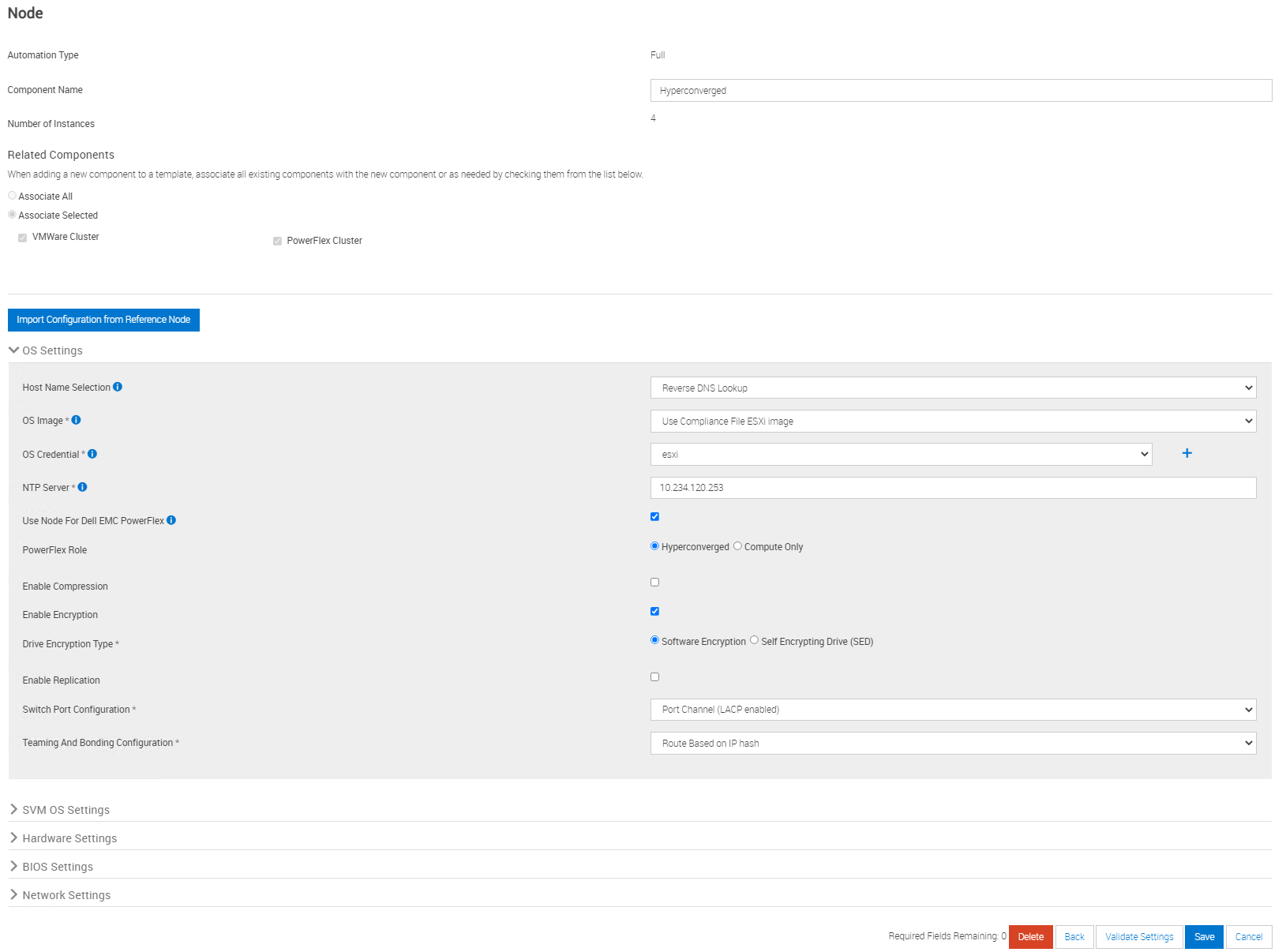Click Use Node For Dell EMC PowerFlex info icon
The image size is (1286, 952).
pos(172,519)
